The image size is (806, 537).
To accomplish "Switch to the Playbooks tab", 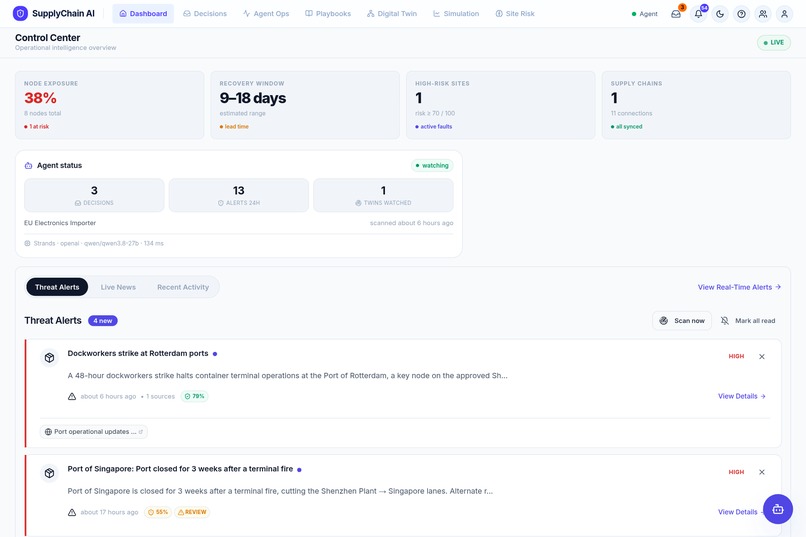I will pyautogui.click(x=328, y=14).
